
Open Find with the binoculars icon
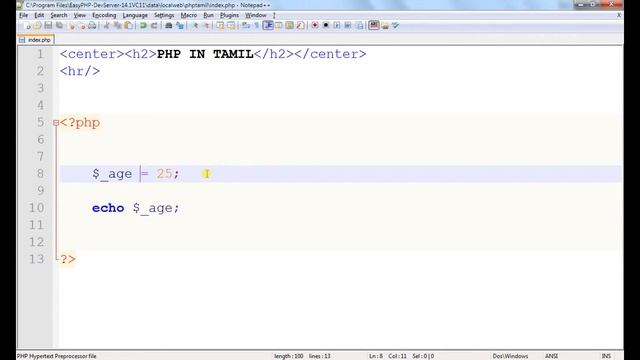168,26
